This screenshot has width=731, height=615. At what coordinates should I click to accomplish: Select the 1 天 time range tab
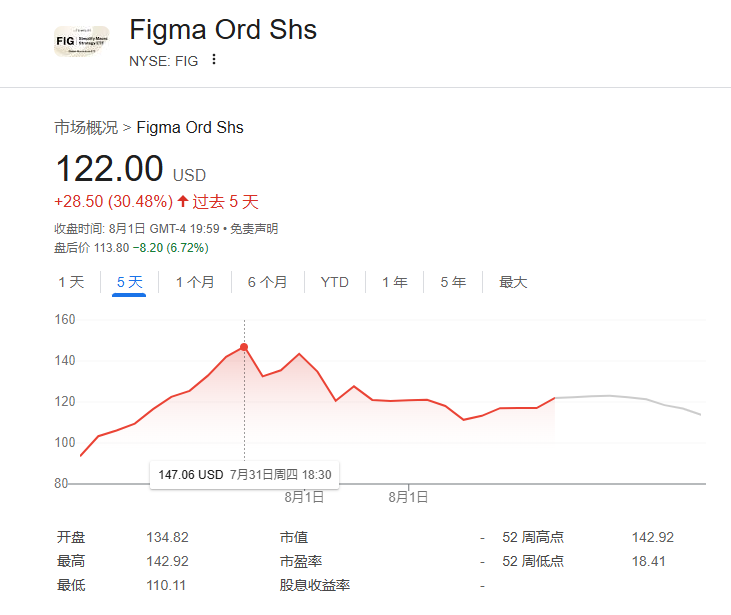[x=71, y=282]
